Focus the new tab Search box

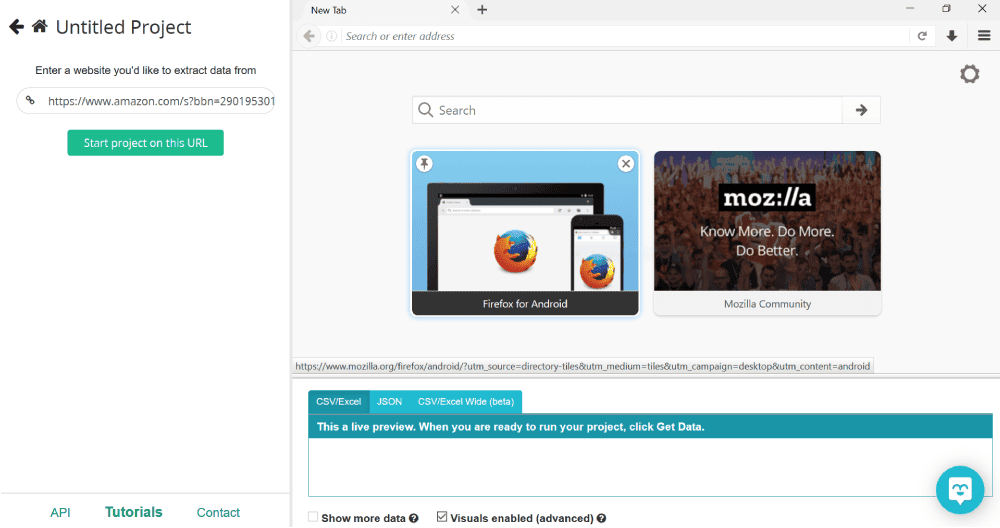click(628, 110)
